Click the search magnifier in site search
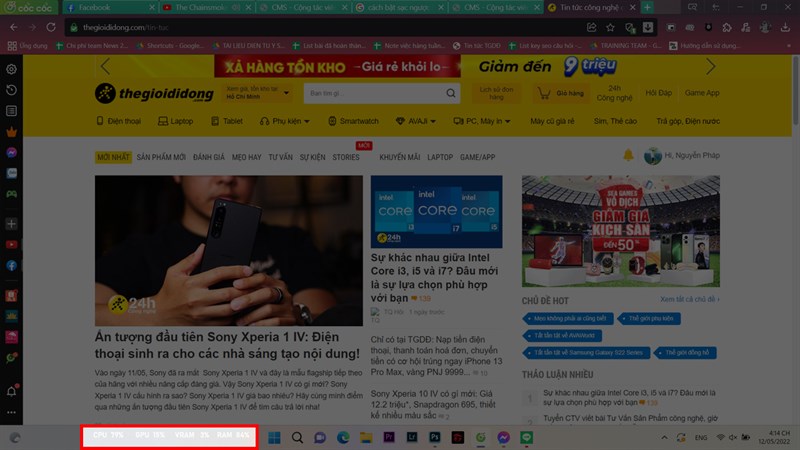This screenshot has width=800, height=450. (451, 93)
